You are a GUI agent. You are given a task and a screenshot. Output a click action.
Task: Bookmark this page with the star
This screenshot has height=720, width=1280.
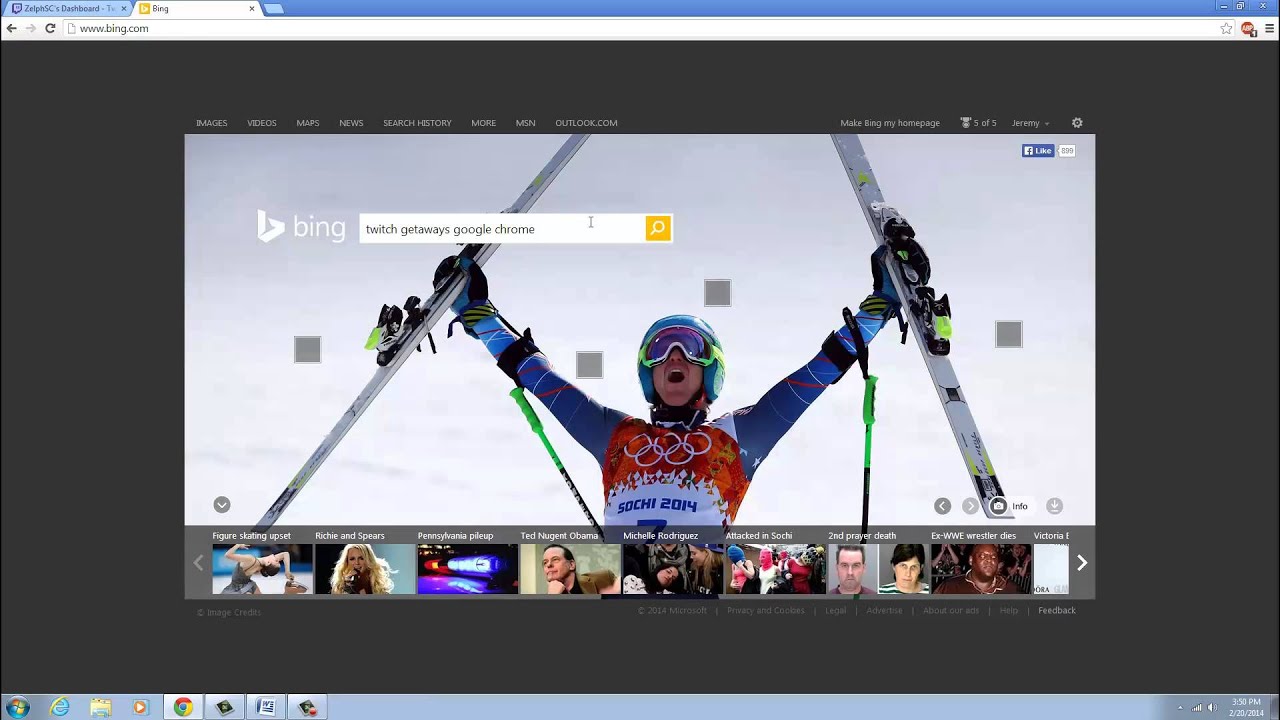point(1226,28)
